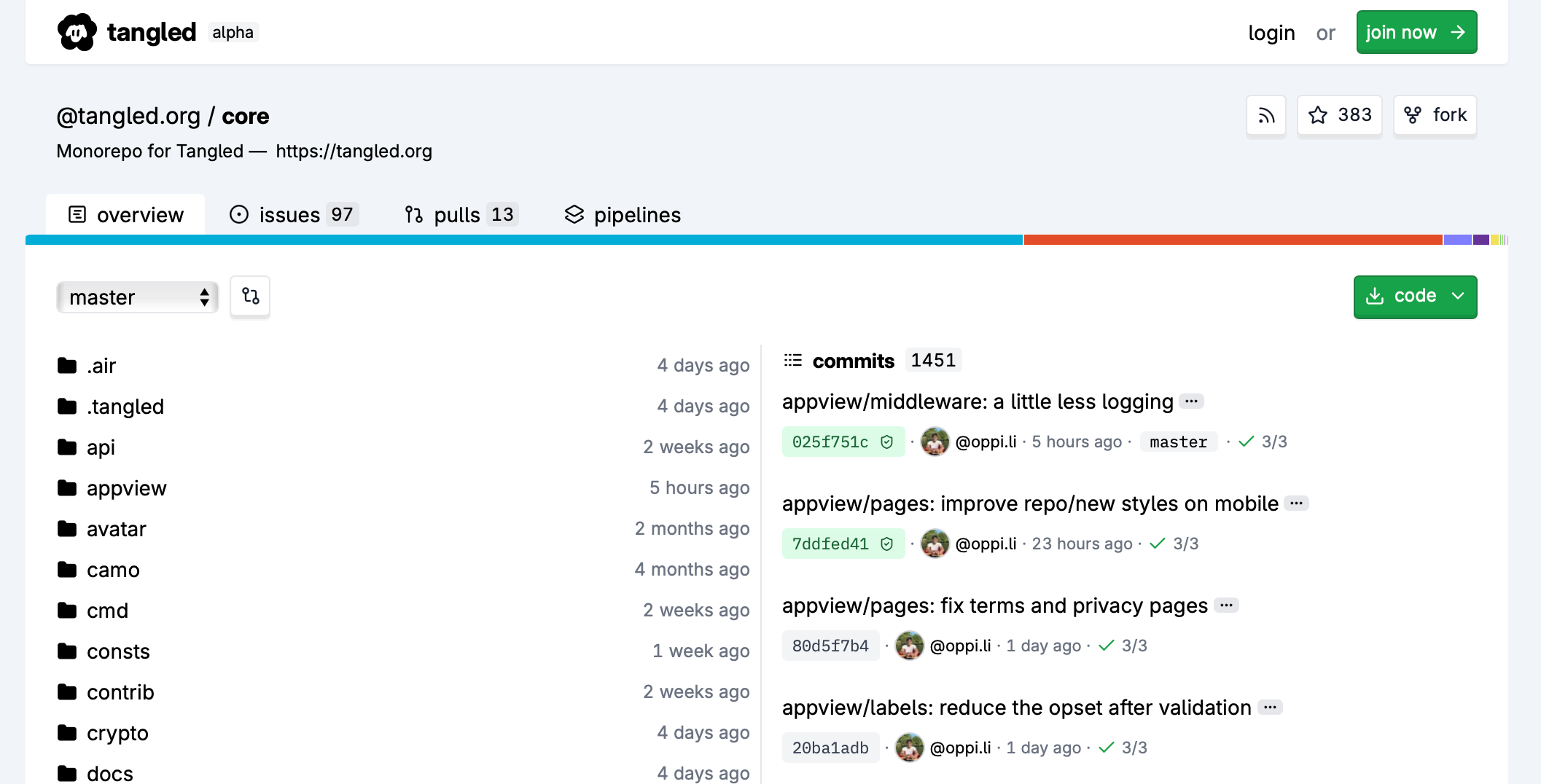Viewport: 1541px width, 784px height.
Task: Click the compare branches icon beside master
Action: pos(250,296)
